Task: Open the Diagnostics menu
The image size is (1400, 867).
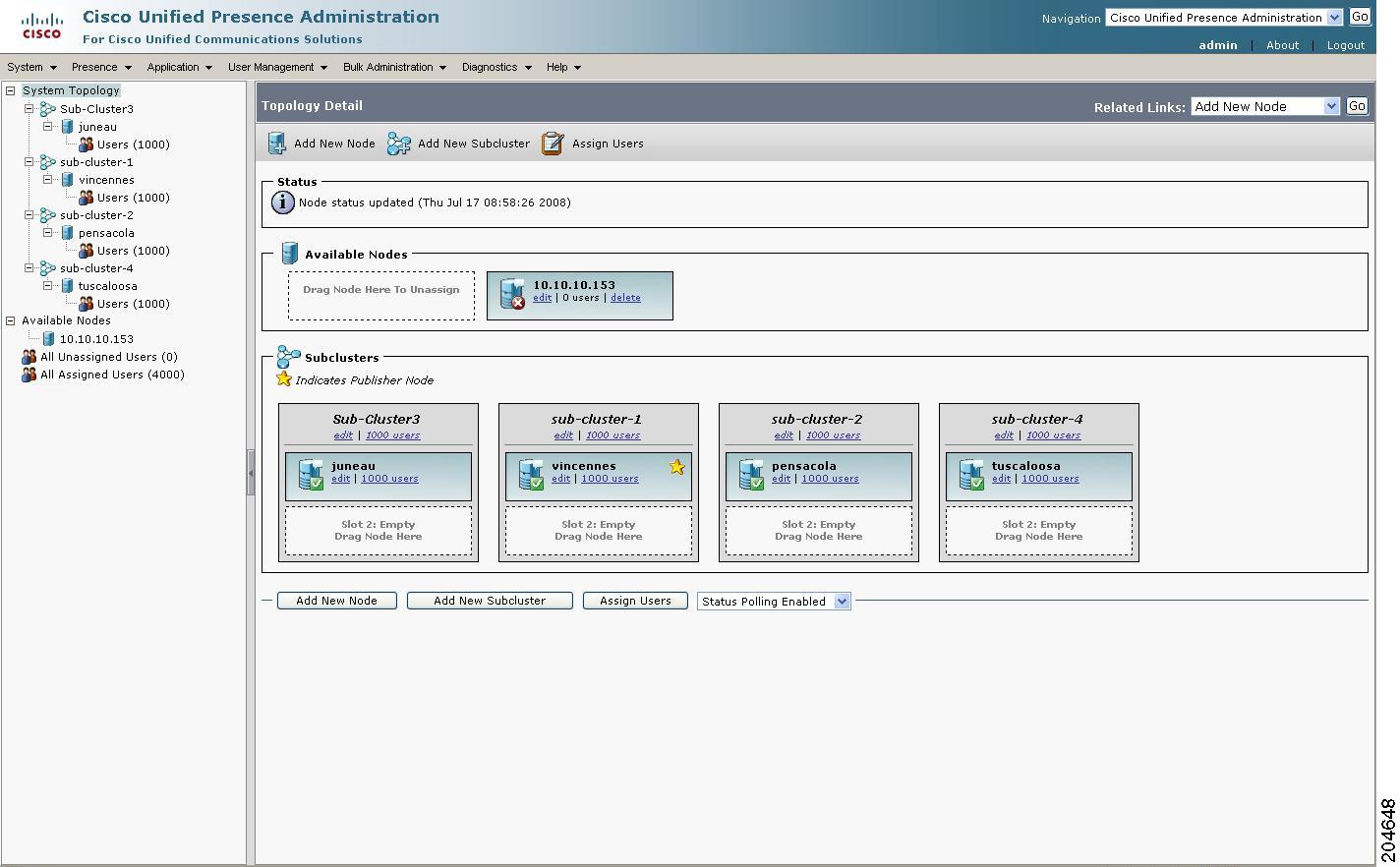Action: tap(496, 67)
